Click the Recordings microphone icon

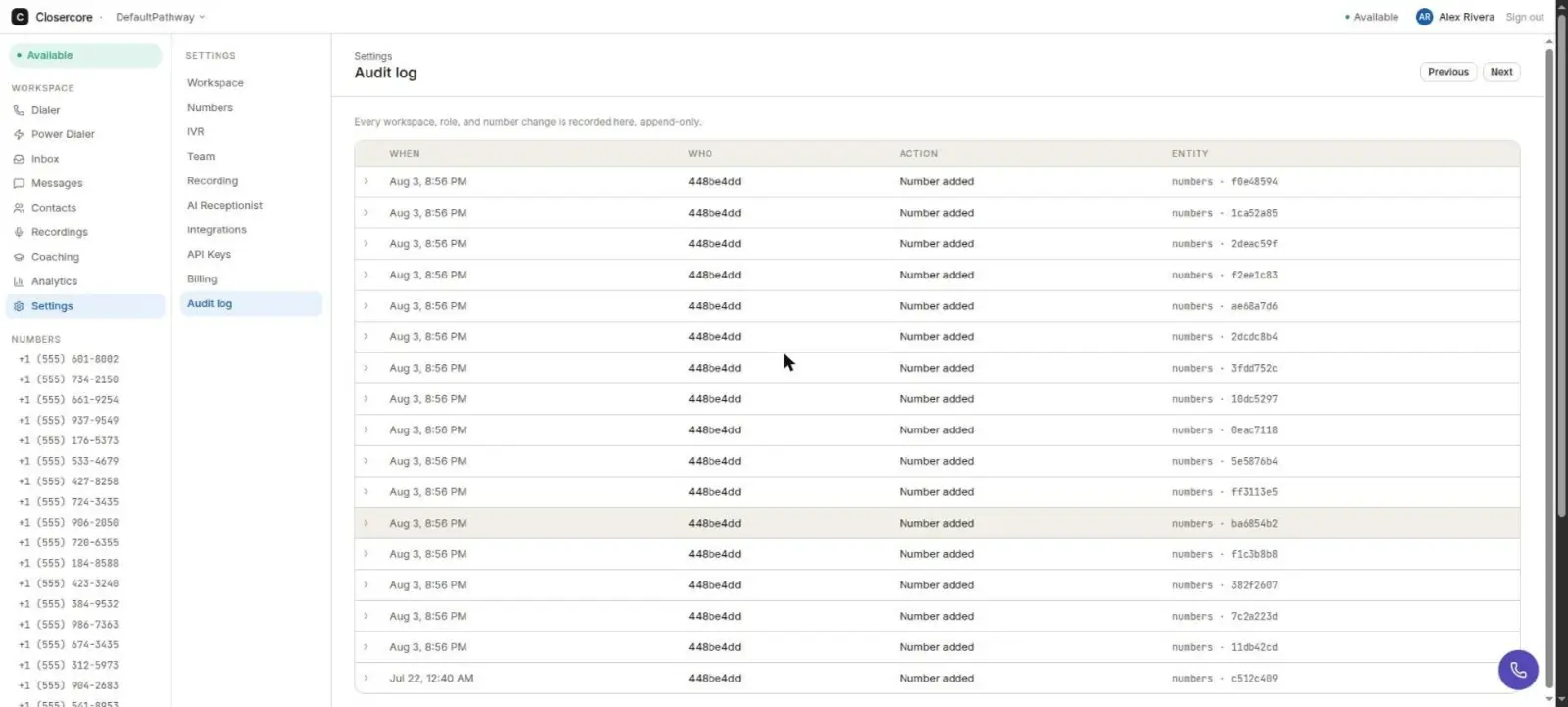19,232
